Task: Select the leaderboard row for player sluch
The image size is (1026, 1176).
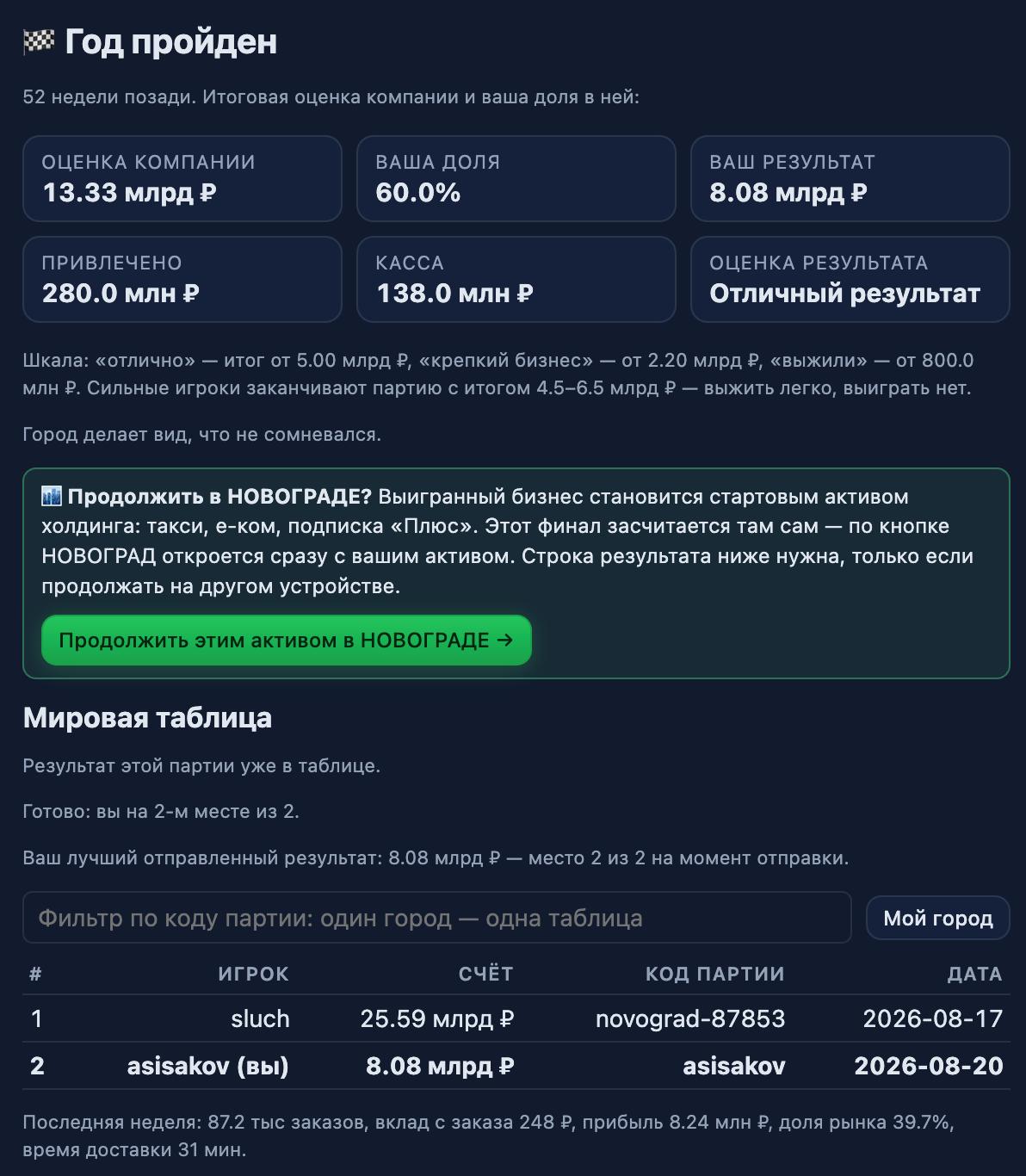Action: [516, 1018]
